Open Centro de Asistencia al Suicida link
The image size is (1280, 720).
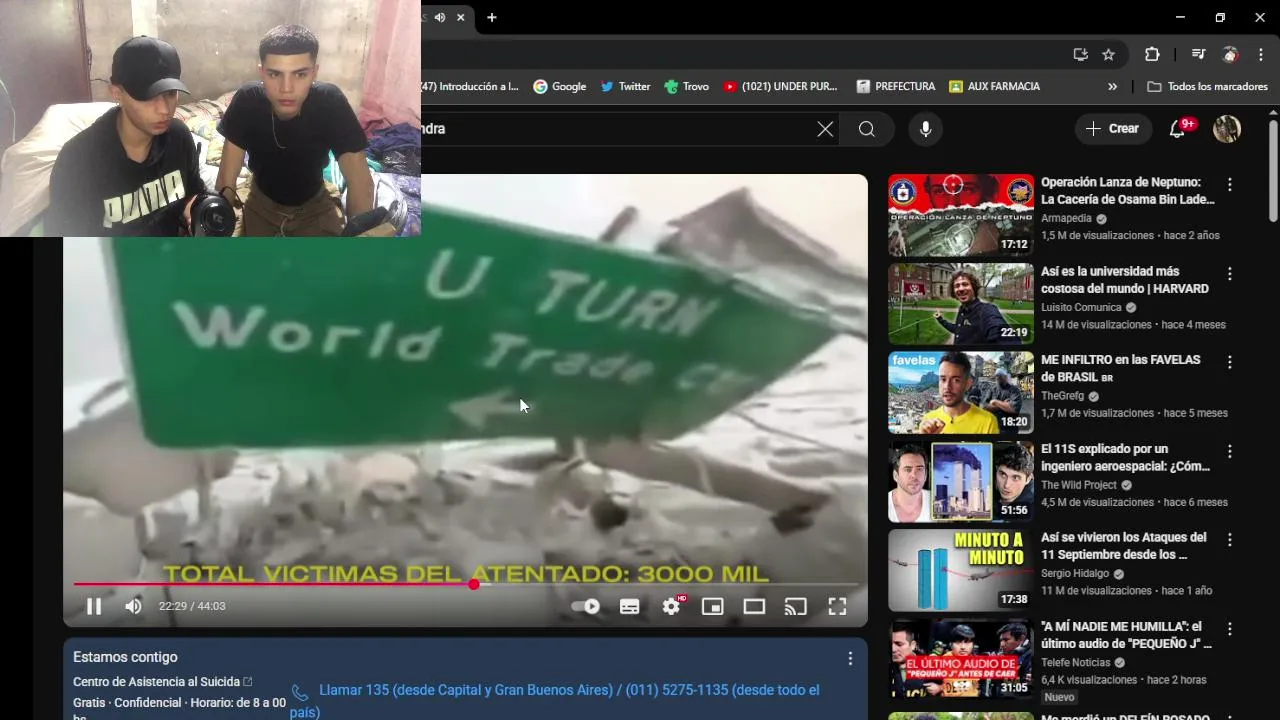point(162,682)
